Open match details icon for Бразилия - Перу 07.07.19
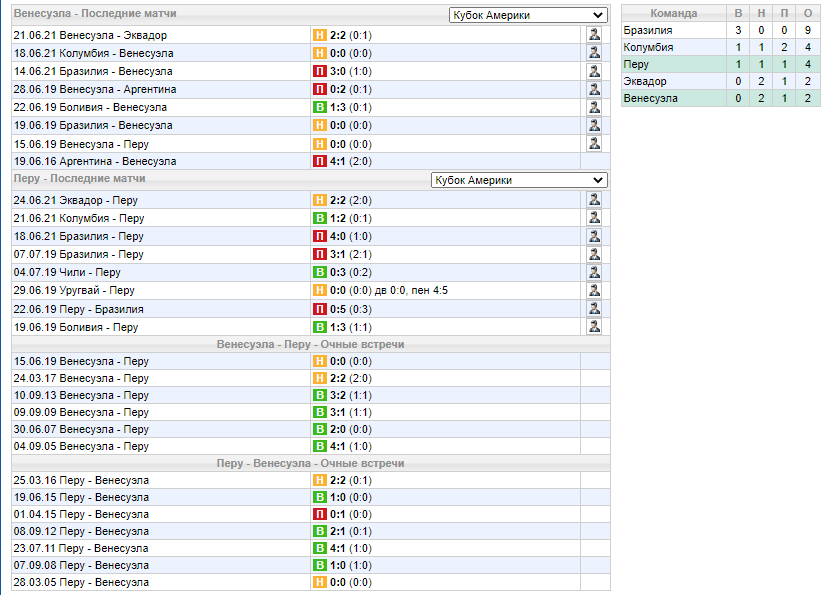Viewport: 822px width, 595px height. (594, 254)
